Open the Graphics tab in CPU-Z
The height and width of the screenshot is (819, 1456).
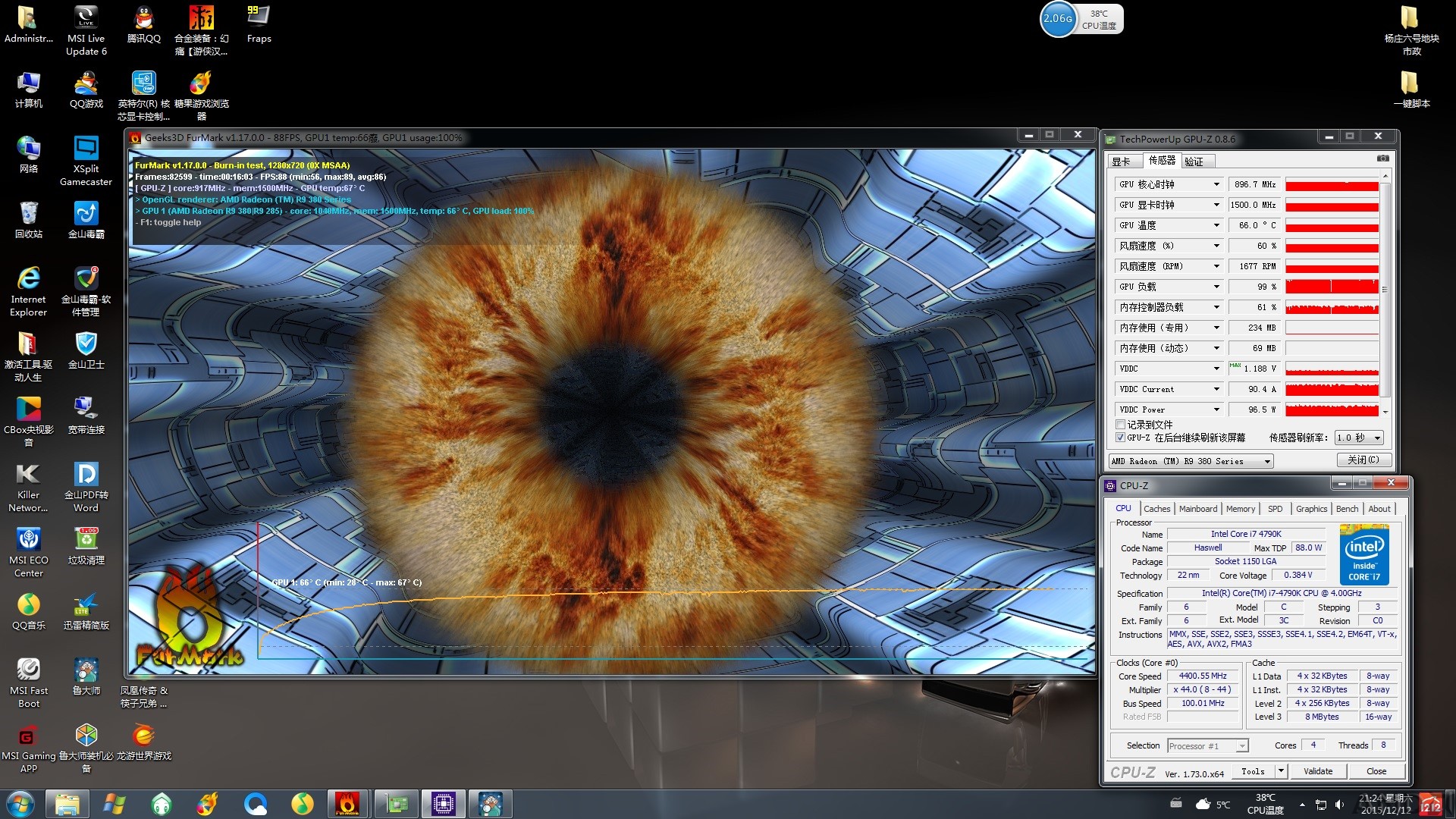click(x=1312, y=509)
